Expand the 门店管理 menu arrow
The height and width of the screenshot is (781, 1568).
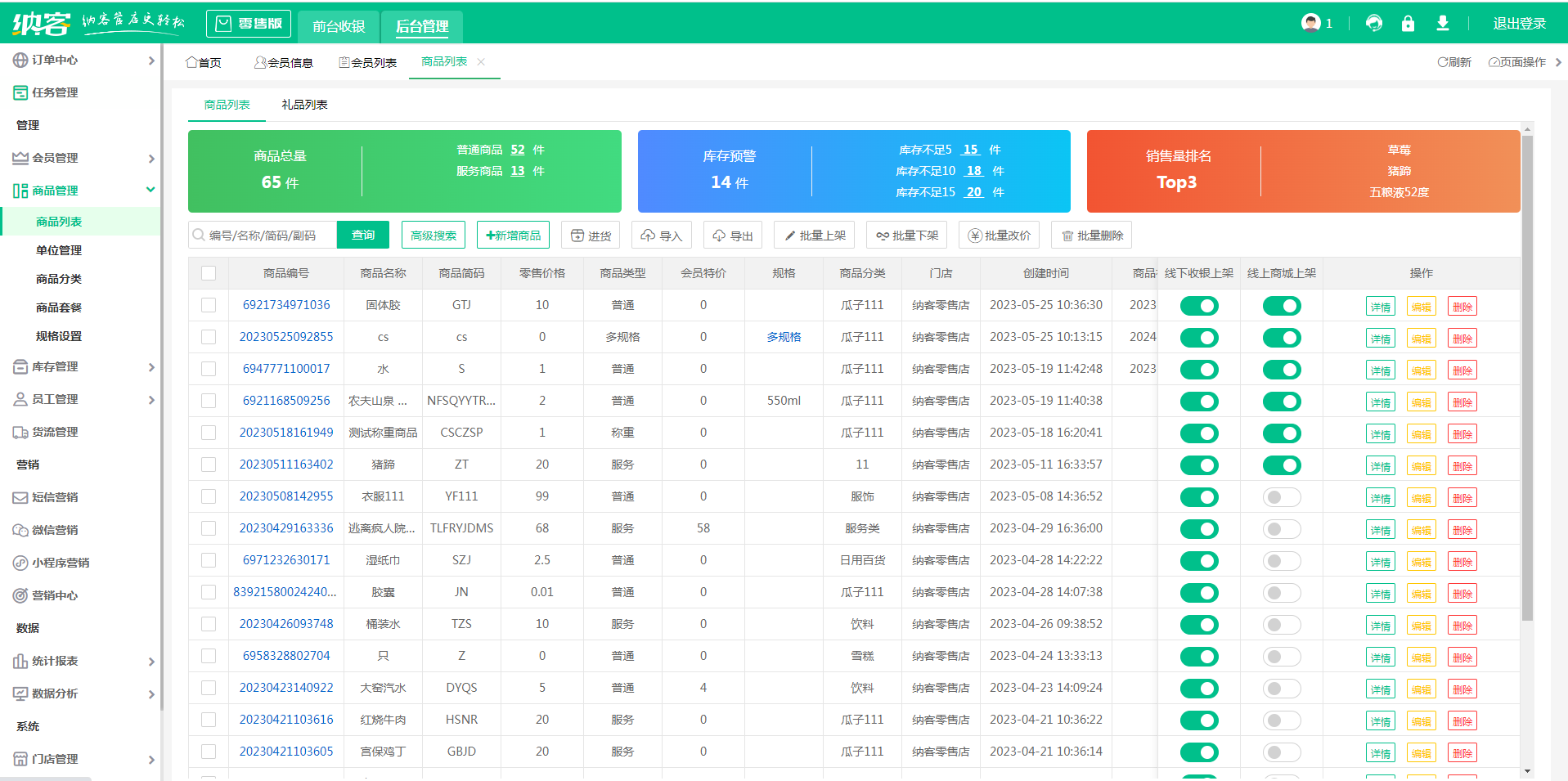tap(151, 760)
